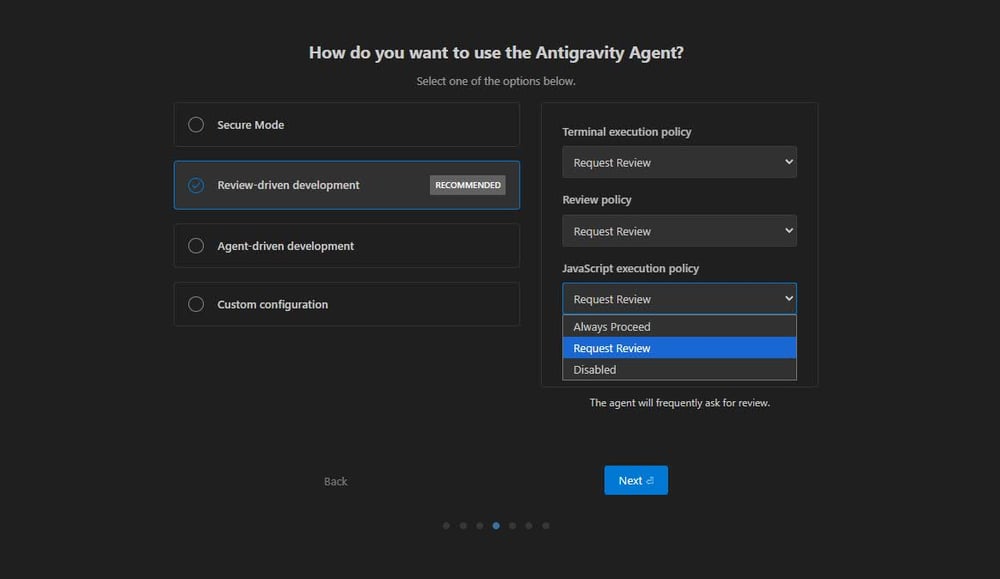Go Back to the previous step
This screenshot has height=579, width=1000.
point(335,481)
